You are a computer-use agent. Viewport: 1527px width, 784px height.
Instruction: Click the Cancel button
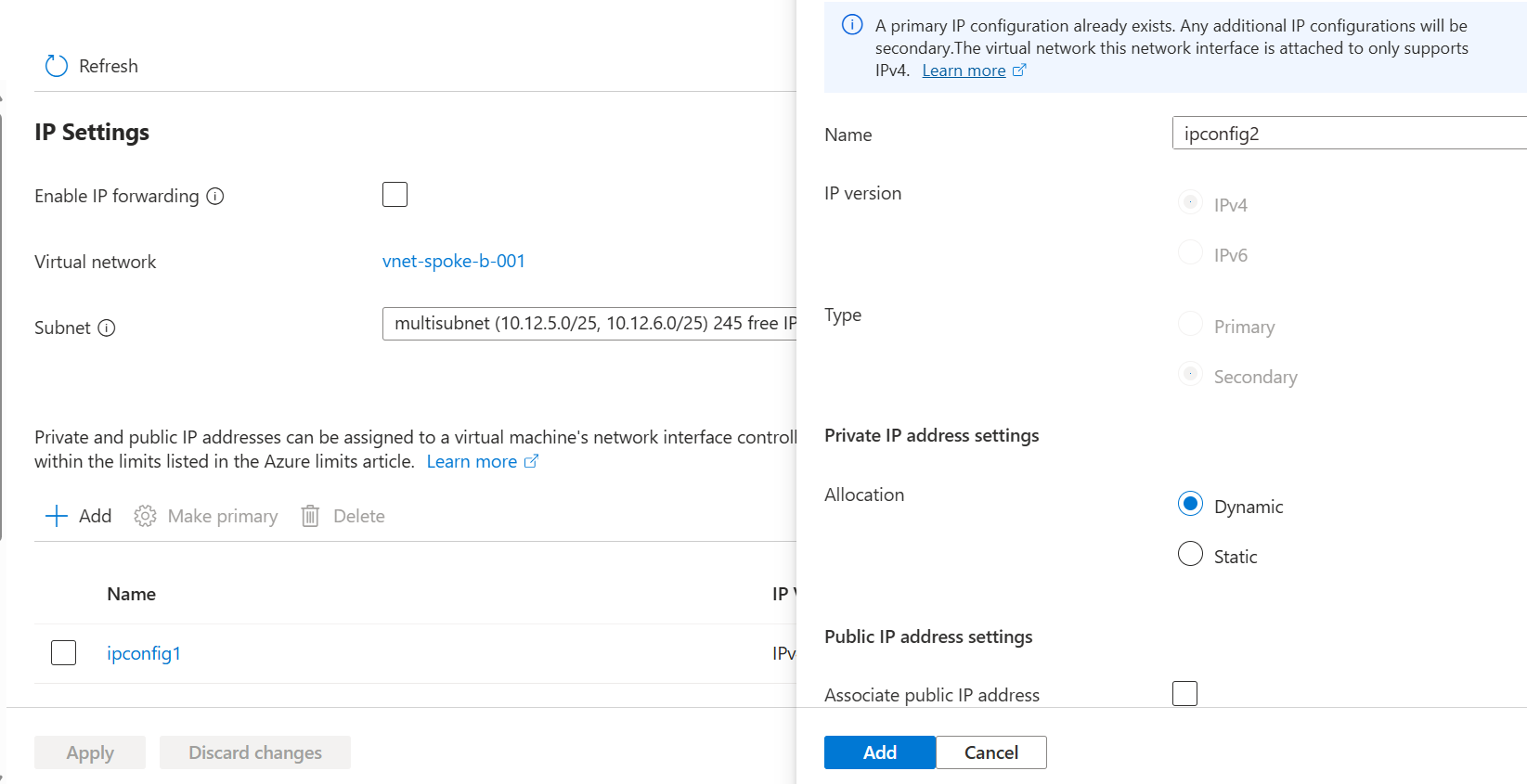(991, 752)
